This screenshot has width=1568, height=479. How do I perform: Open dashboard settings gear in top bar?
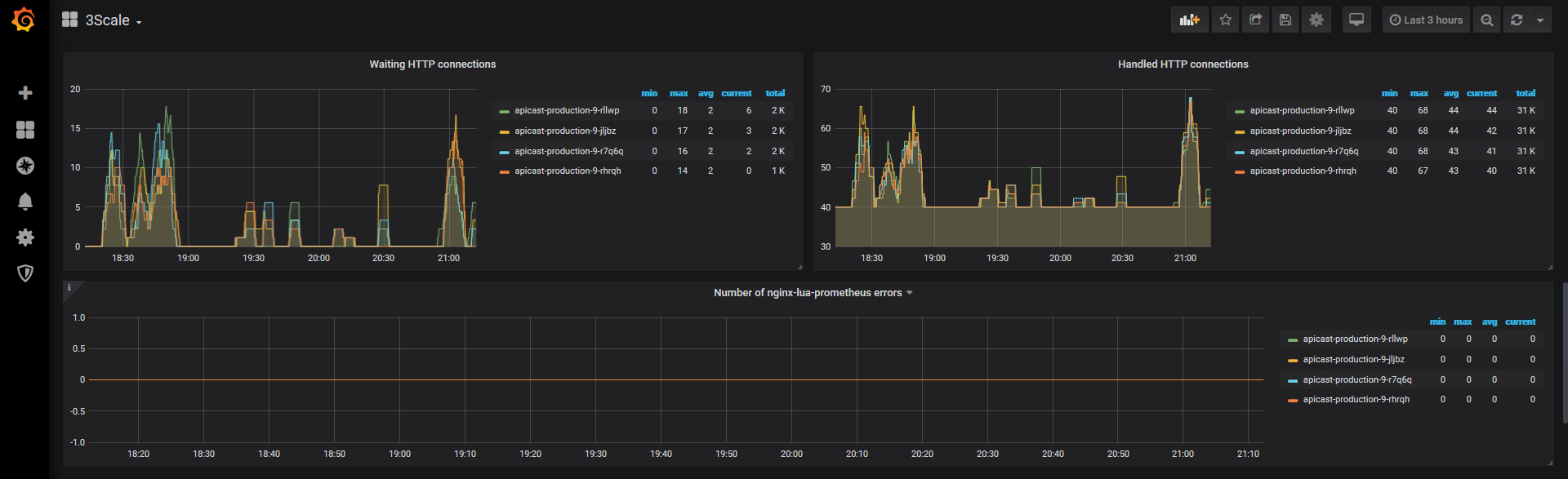pos(1316,20)
